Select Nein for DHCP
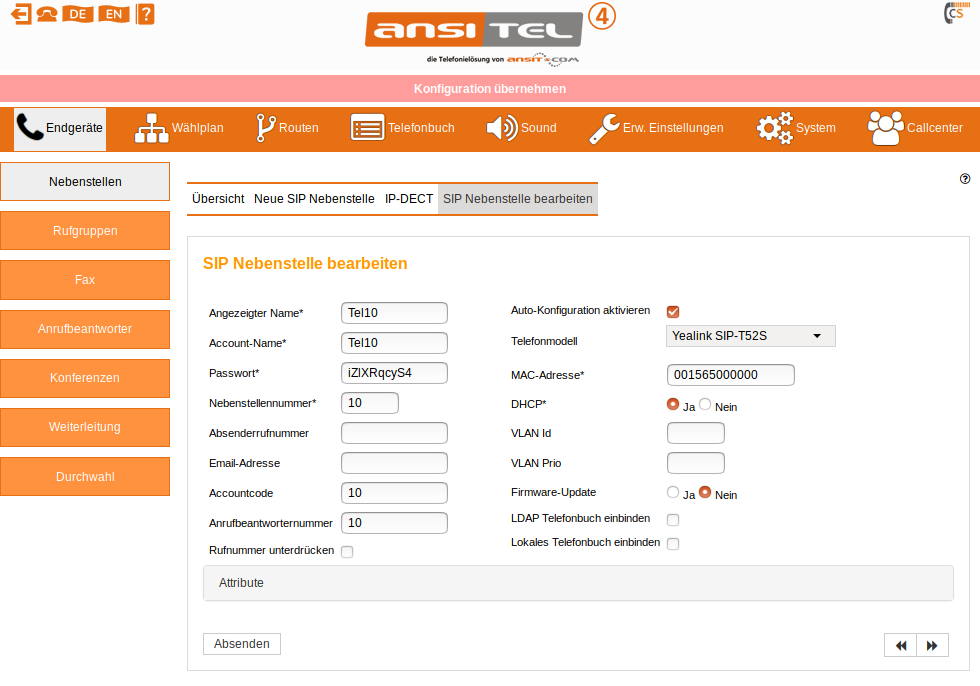Image resolution: width=980 pixels, height=686 pixels. (x=705, y=405)
